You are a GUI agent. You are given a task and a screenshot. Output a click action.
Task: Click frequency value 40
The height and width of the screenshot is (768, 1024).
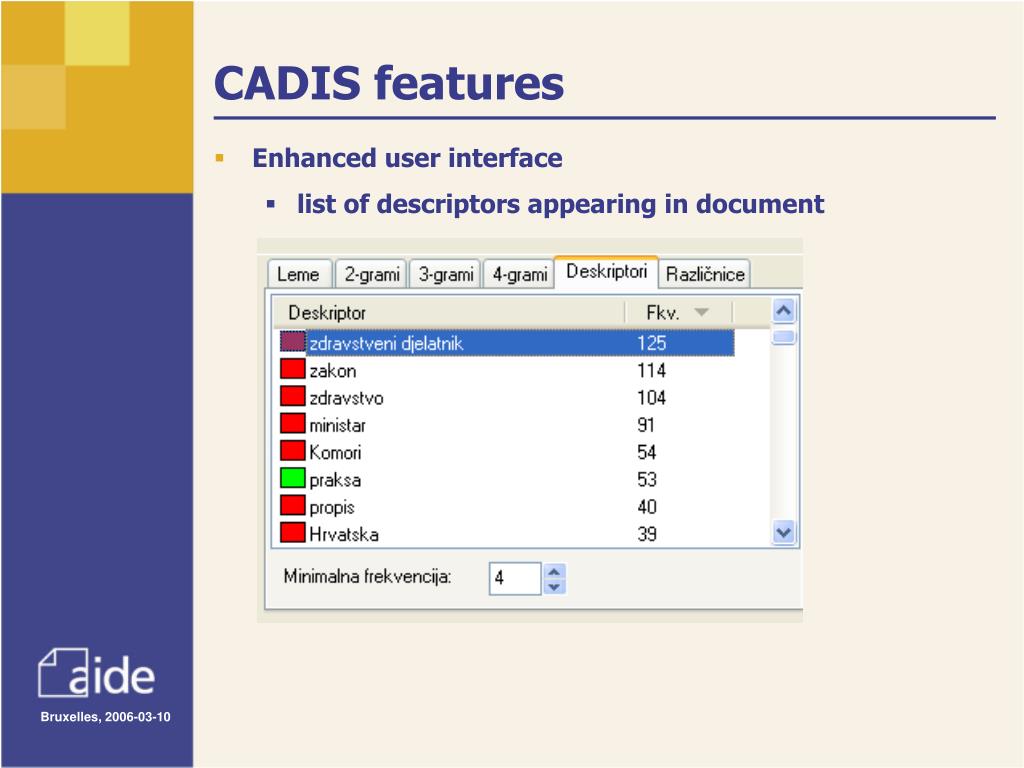(647, 507)
